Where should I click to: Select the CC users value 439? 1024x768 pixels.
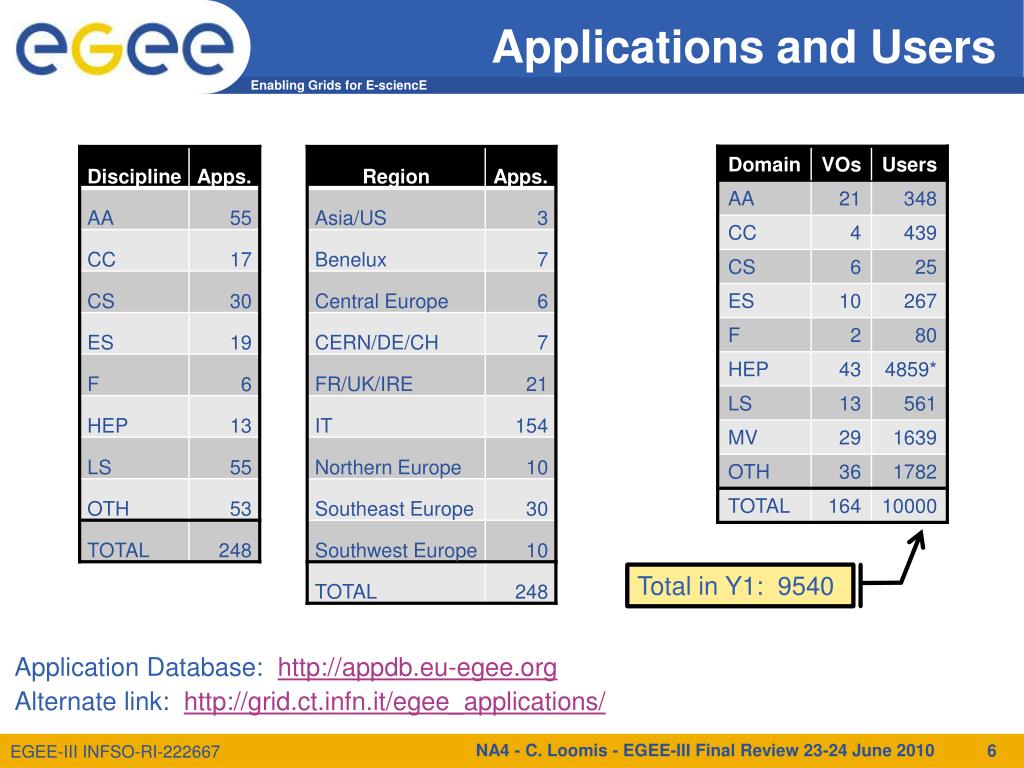[x=920, y=233]
